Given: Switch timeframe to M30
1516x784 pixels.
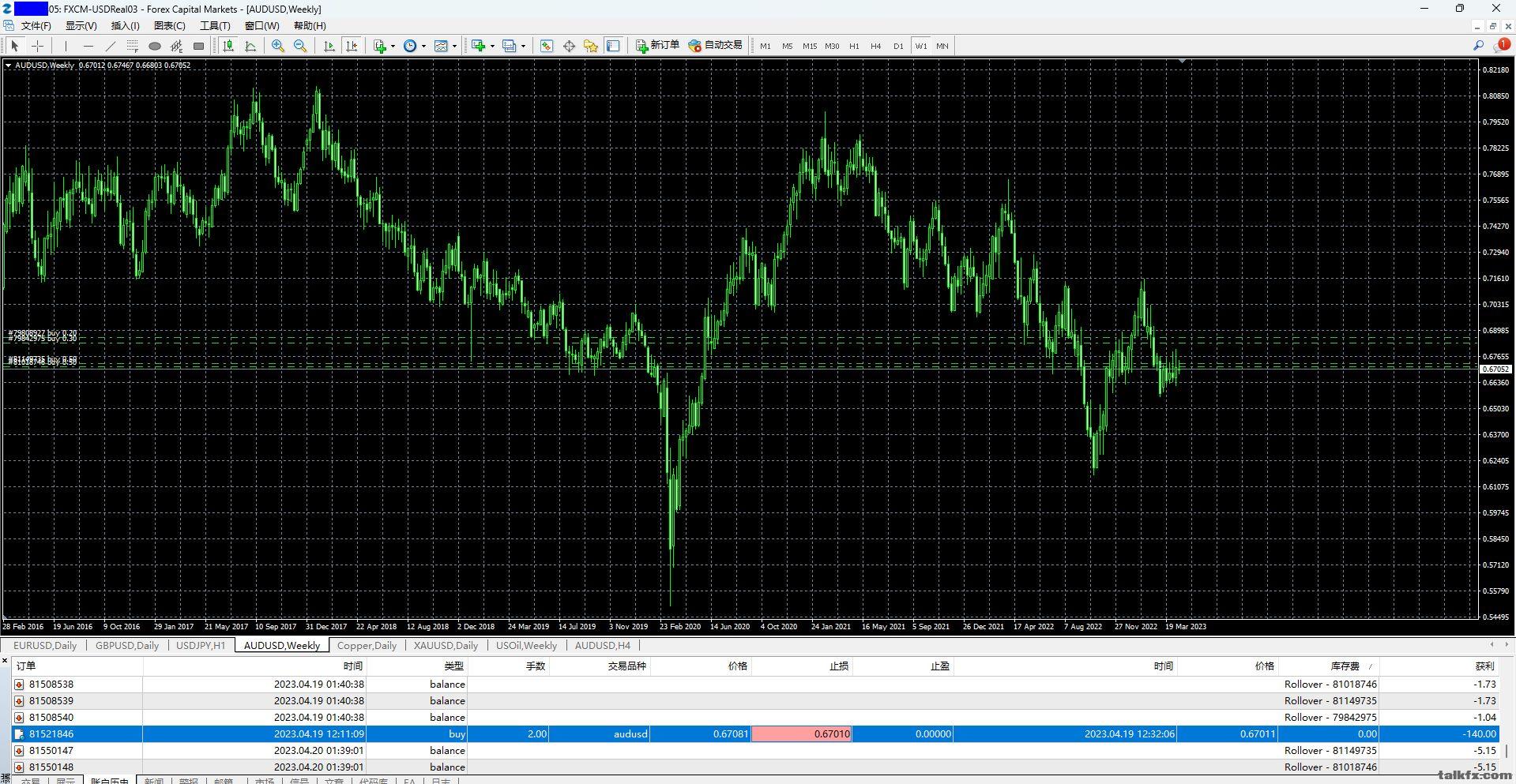Looking at the screenshot, I should click(832, 46).
